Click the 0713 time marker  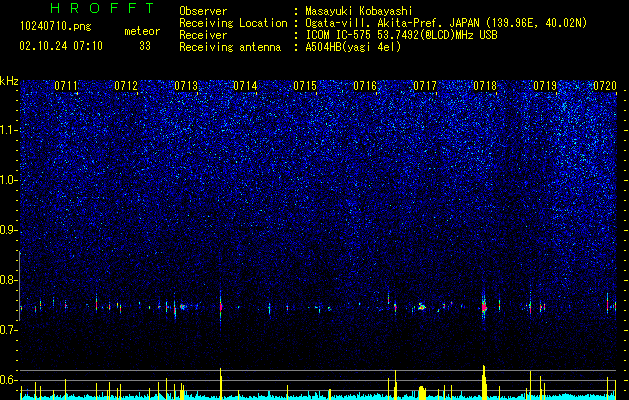click(186, 86)
